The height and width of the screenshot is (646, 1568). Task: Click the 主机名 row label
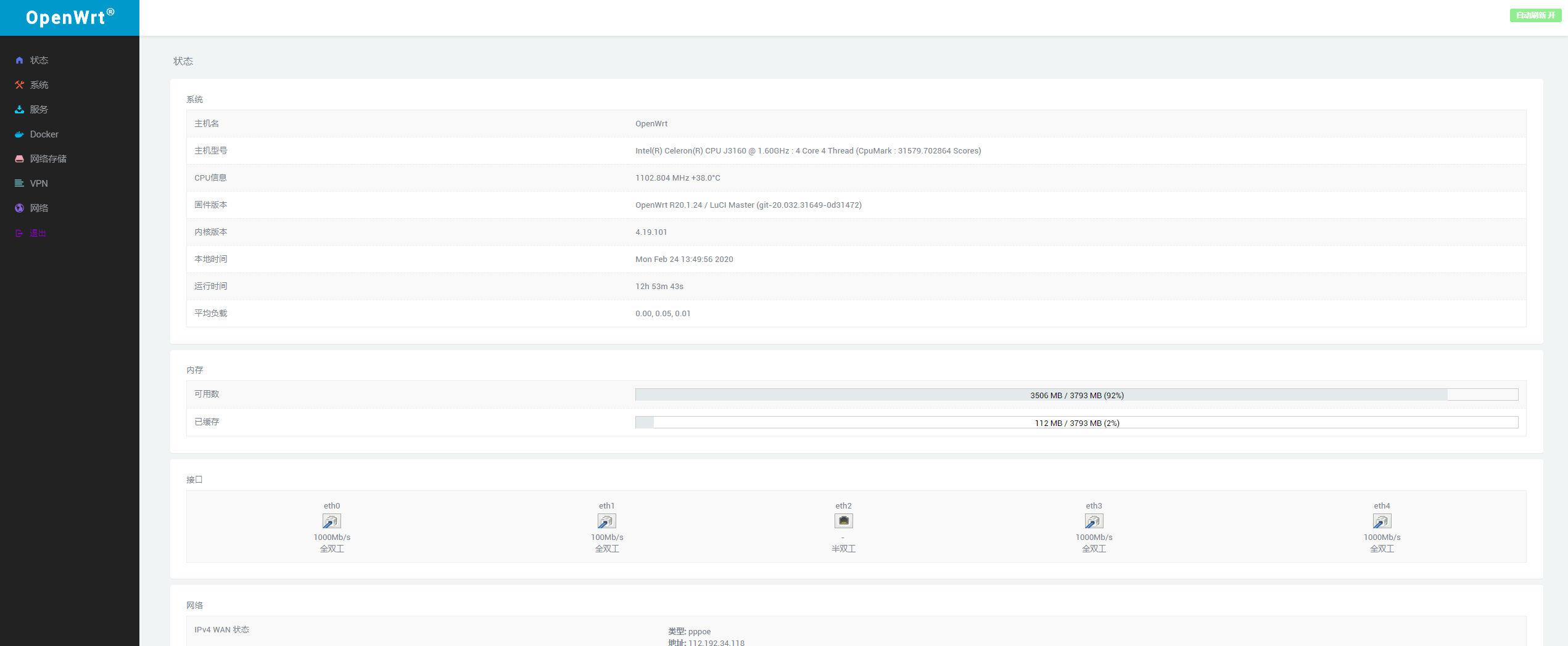pyautogui.click(x=207, y=124)
